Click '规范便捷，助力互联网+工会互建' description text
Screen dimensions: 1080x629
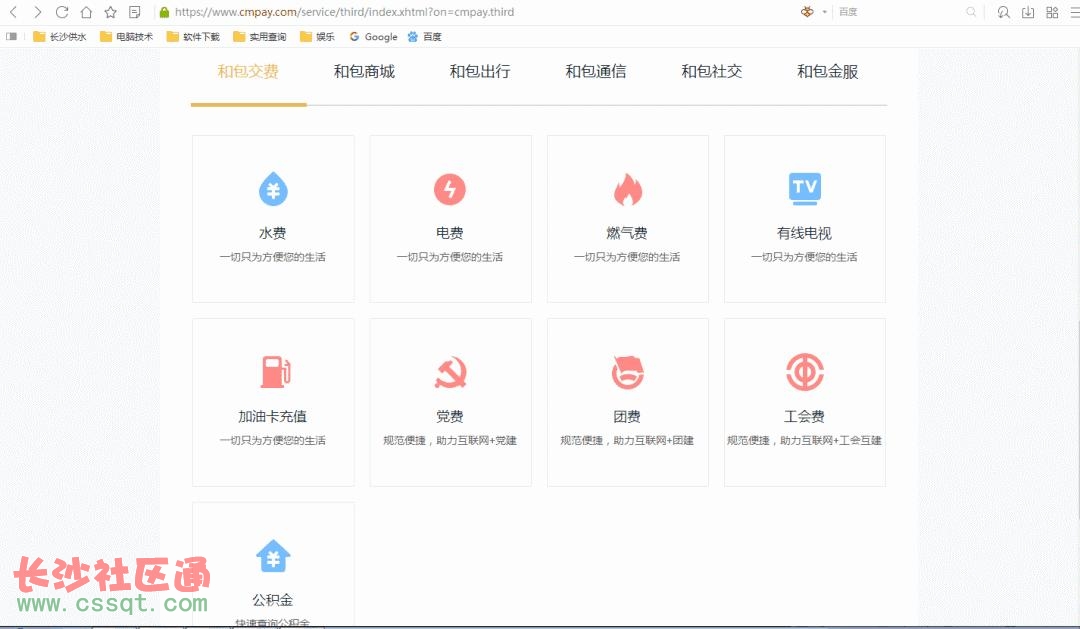[804, 440]
